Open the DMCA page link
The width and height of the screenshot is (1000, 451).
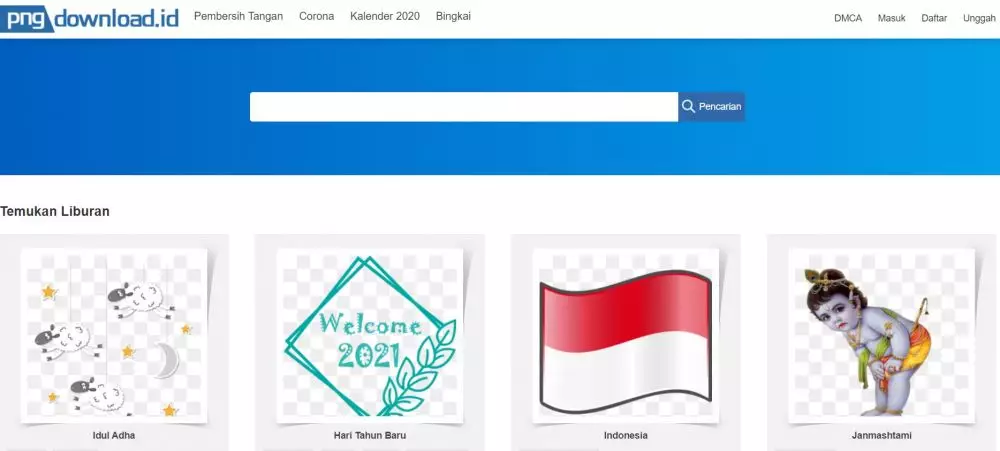point(848,18)
